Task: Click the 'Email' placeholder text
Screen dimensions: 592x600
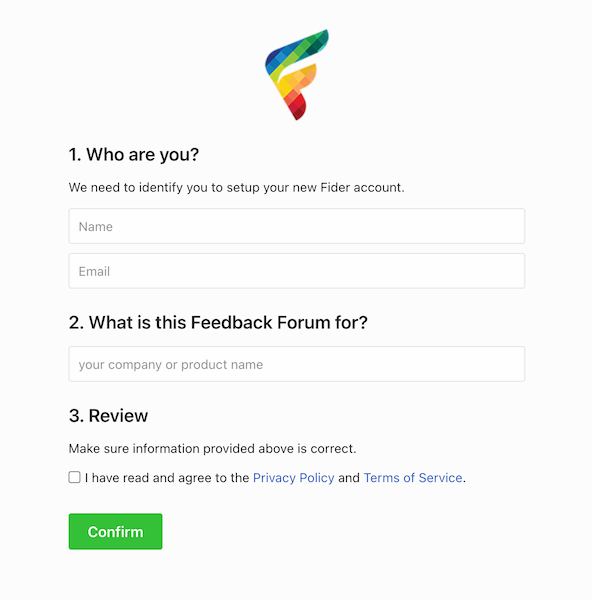Action: point(94,271)
